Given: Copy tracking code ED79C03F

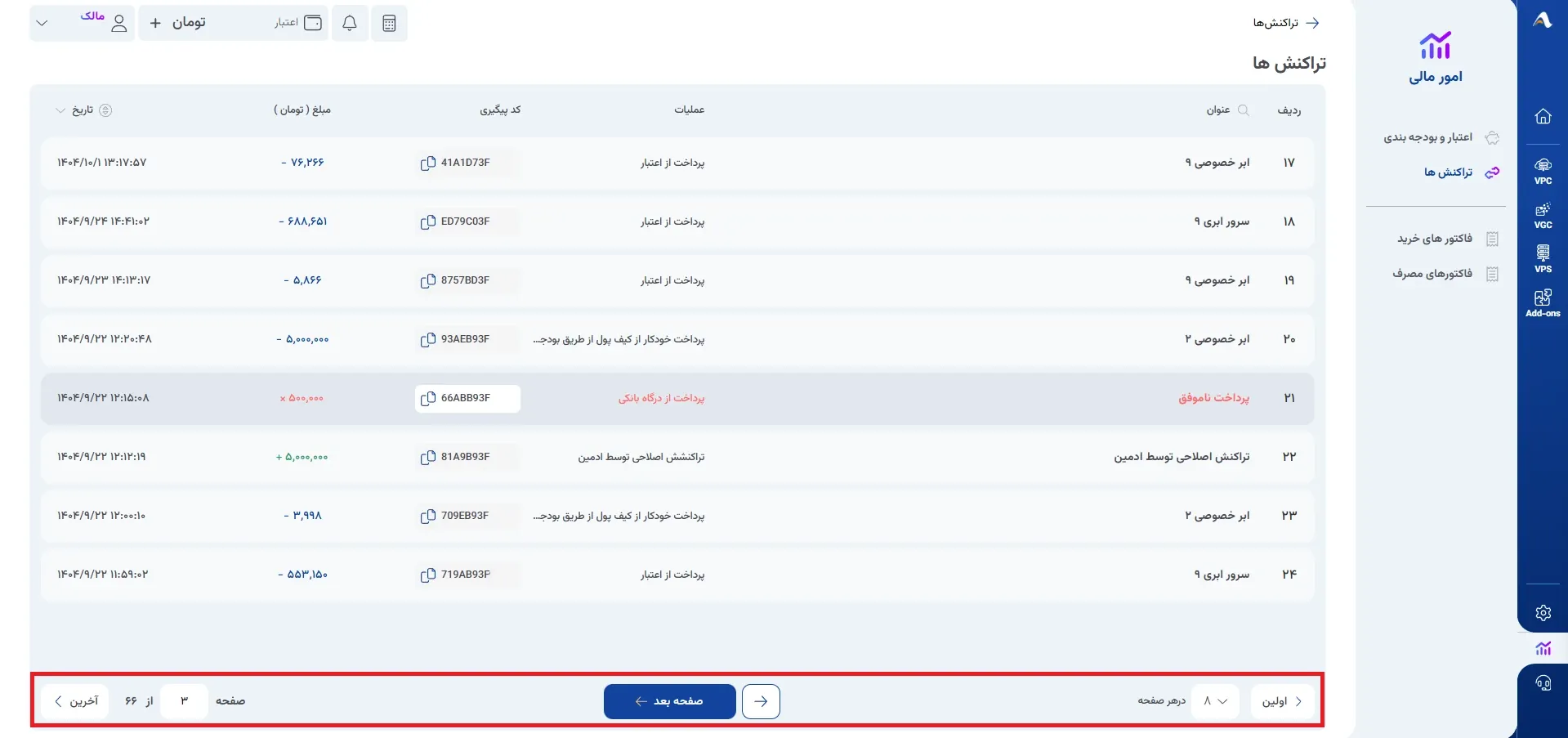Looking at the screenshot, I should [x=427, y=221].
